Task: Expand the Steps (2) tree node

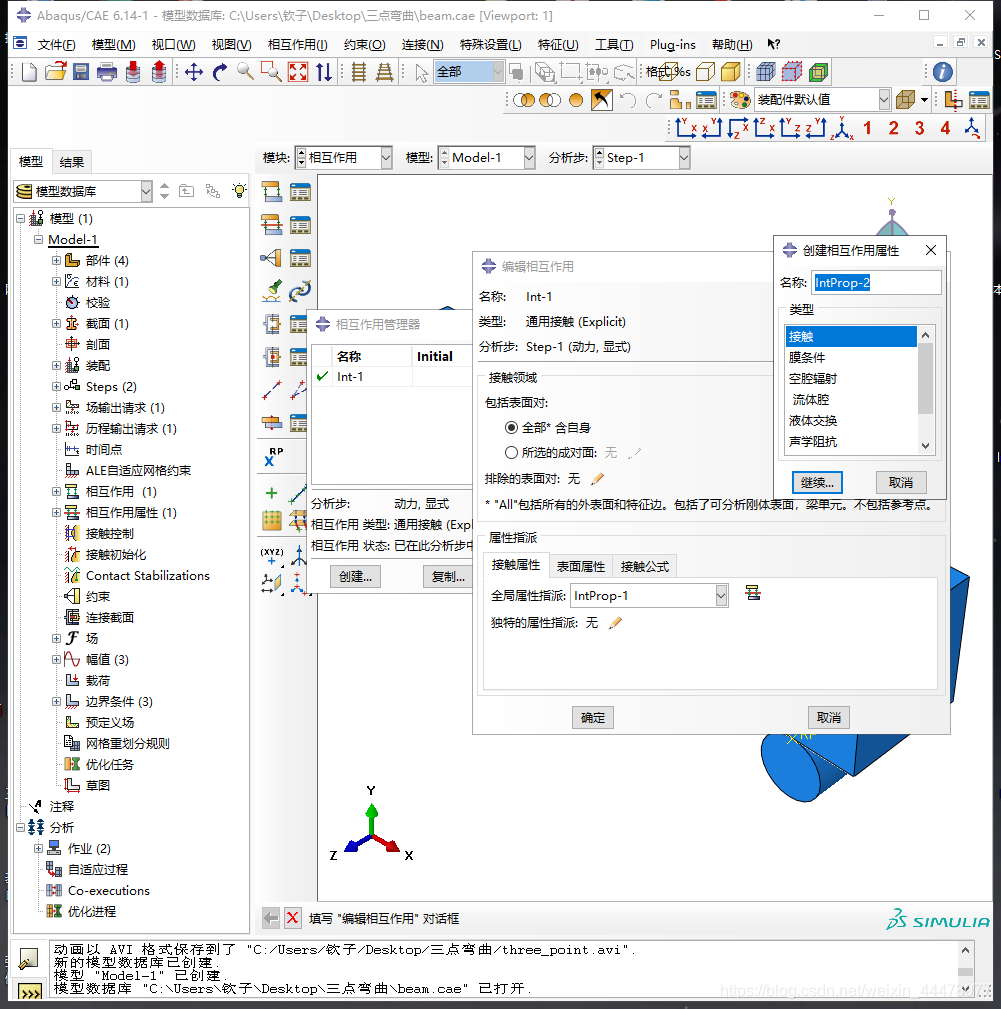Action: coord(57,387)
